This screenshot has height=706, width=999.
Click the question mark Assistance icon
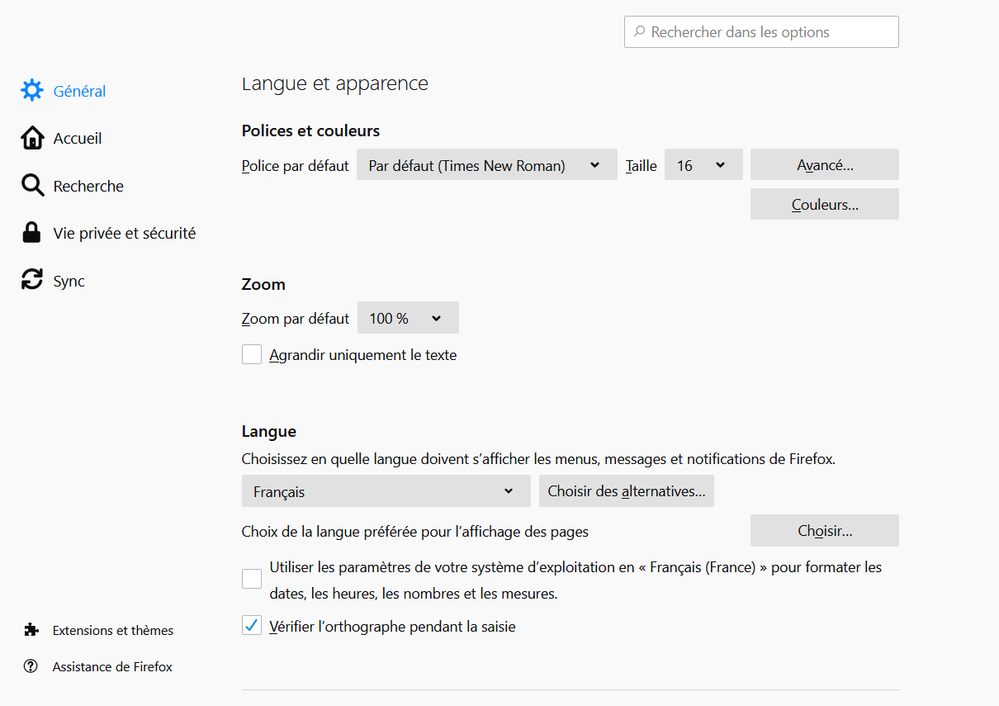pos(31,666)
